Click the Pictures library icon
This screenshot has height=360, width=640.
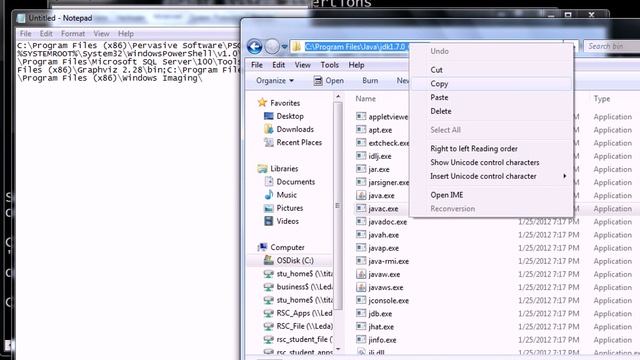tap(269, 208)
